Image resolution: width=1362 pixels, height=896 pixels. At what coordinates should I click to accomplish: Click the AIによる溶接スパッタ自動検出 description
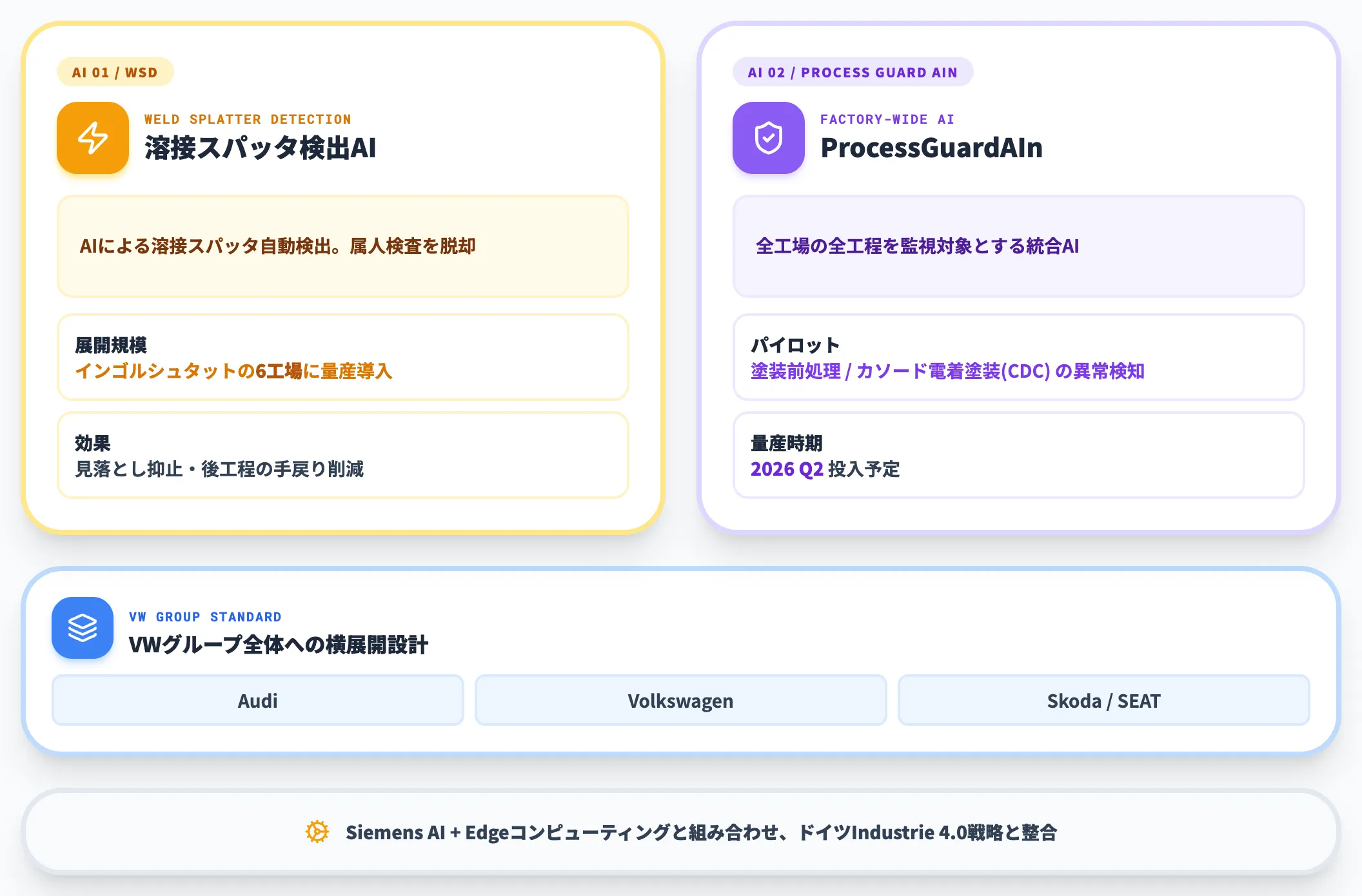pos(278,246)
